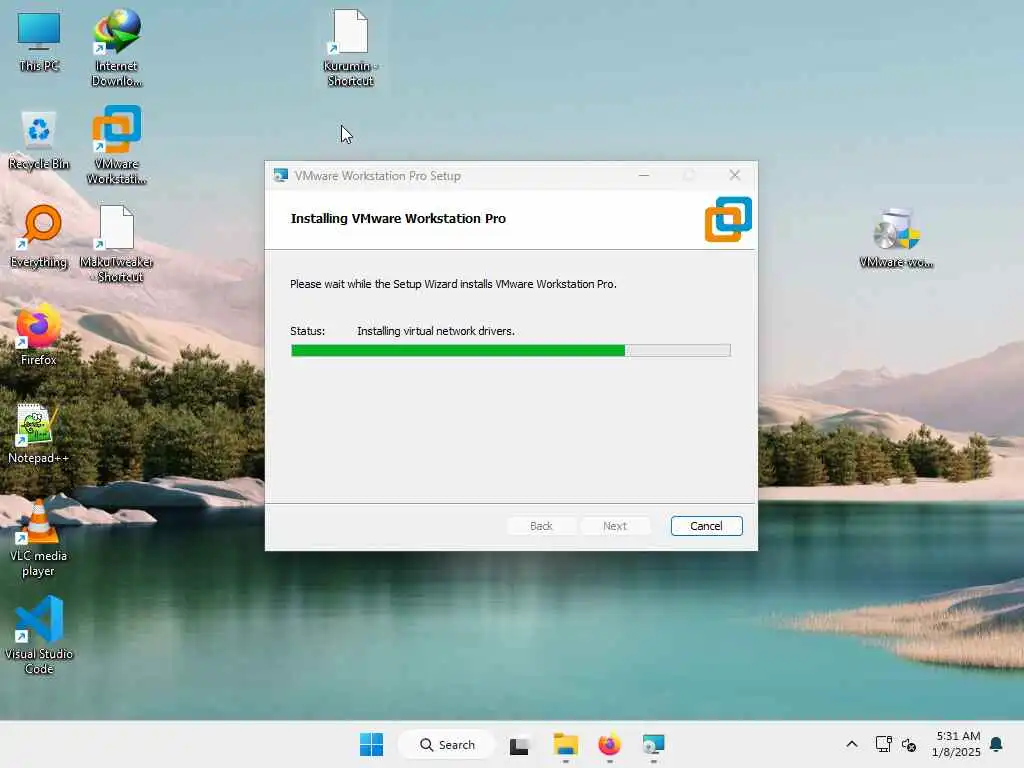
Task: Click the green installation progress bar
Action: [x=510, y=351]
